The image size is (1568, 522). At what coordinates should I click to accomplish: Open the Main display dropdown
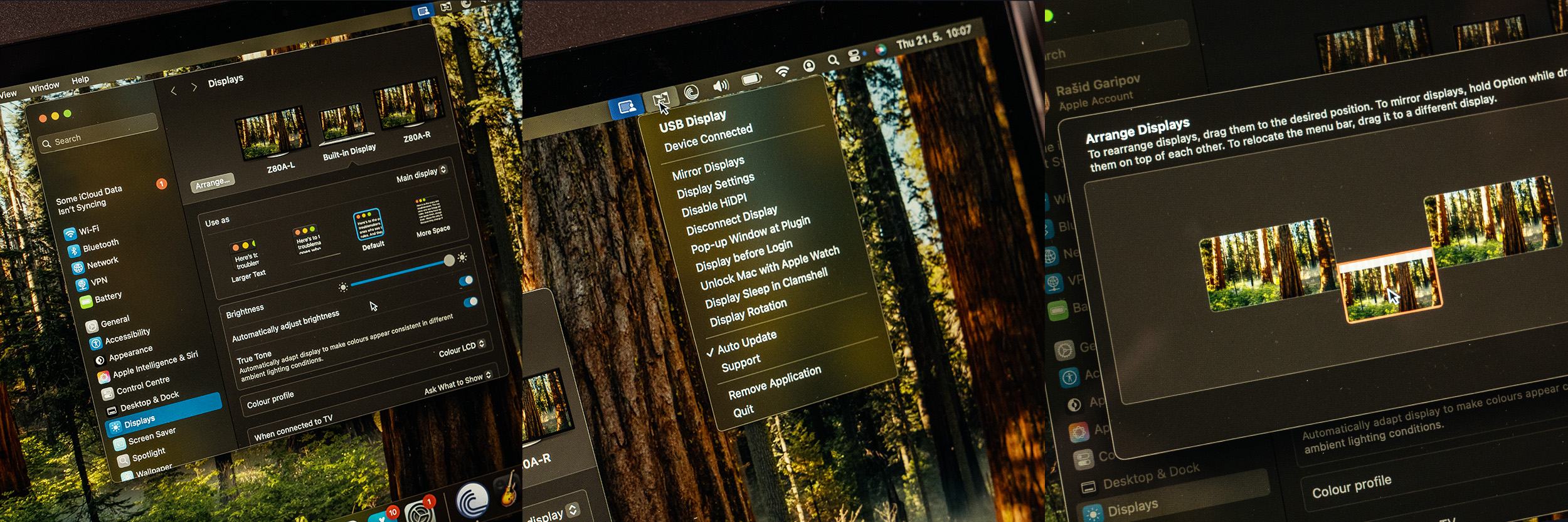tap(421, 174)
